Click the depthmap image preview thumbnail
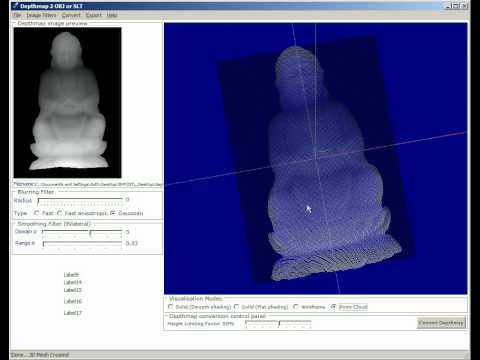This screenshot has height=360, width=480. coord(68,103)
